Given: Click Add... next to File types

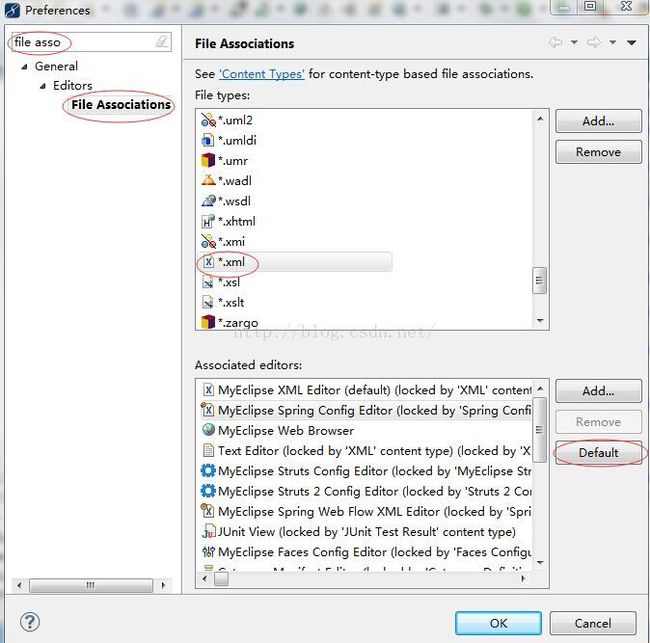Looking at the screenshot, I should [x=598, y=121].
